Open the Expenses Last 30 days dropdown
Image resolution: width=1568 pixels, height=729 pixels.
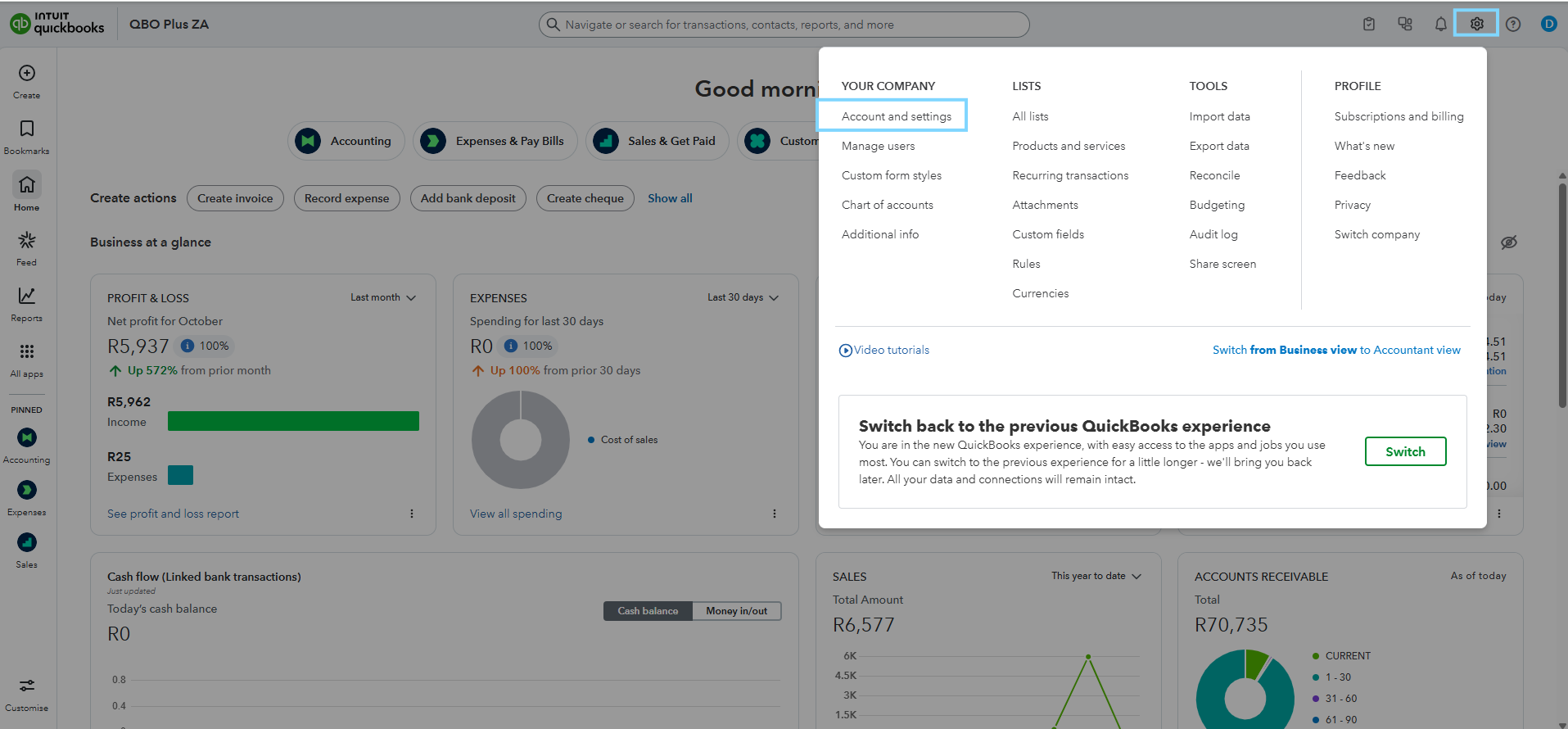click(x=743, y=297)
